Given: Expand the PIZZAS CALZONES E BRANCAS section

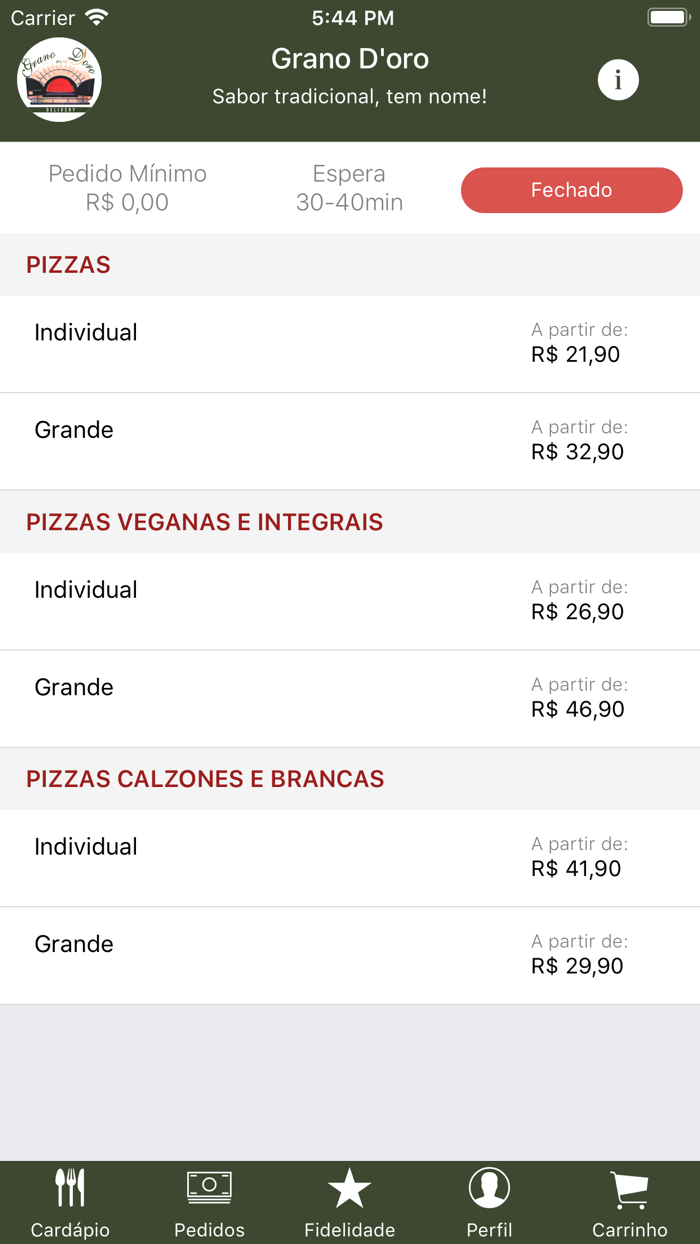Looking at the screenshot, I should point(206,778).
